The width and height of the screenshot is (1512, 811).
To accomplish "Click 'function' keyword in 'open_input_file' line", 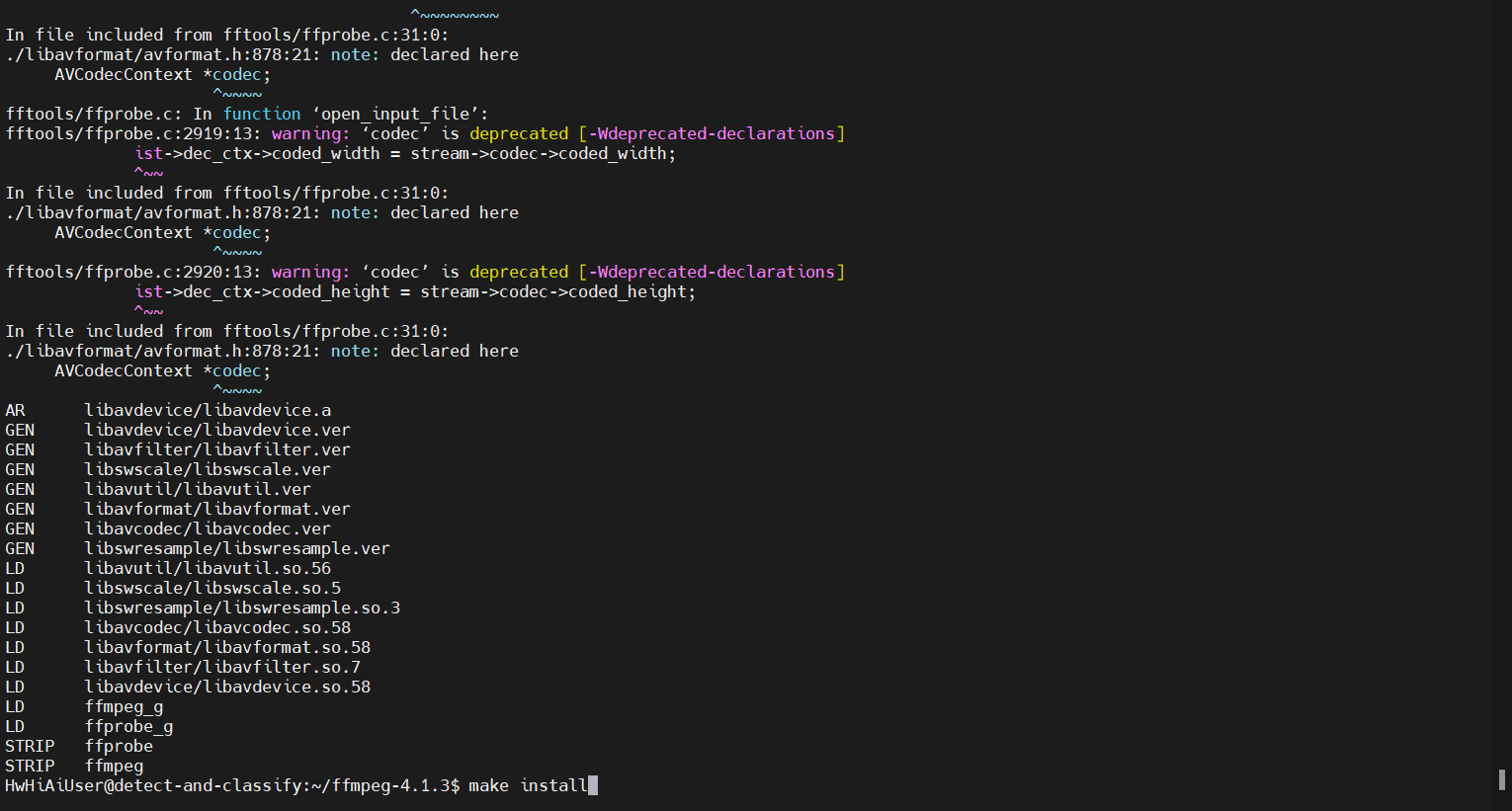I will point(262,114).
